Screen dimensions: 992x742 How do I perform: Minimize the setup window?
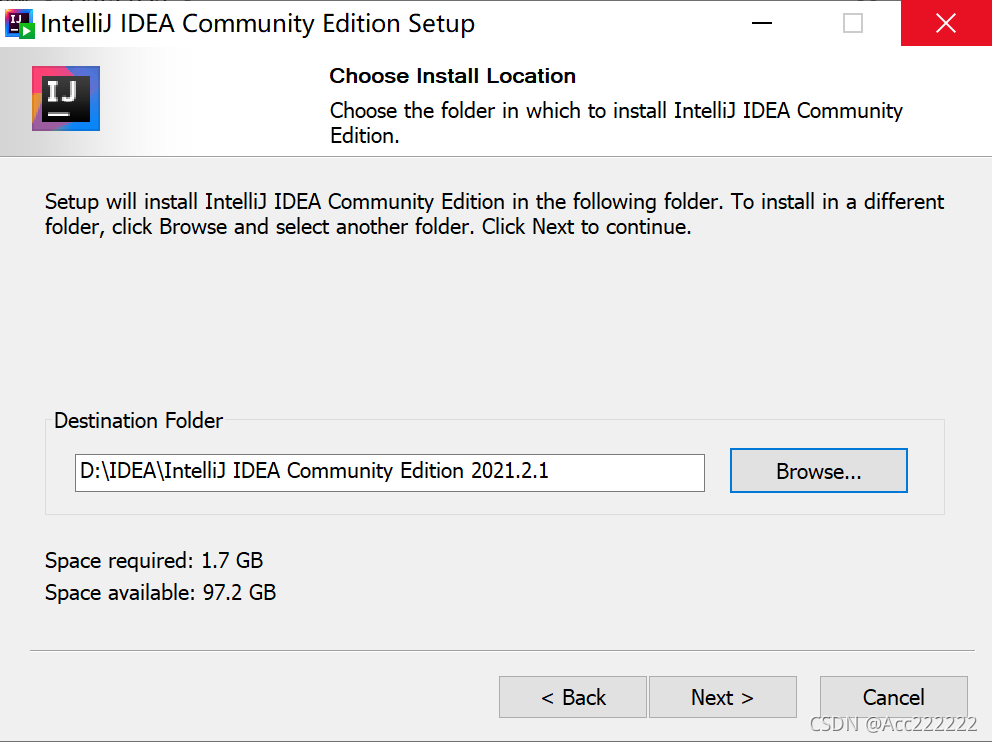(760, 23)
